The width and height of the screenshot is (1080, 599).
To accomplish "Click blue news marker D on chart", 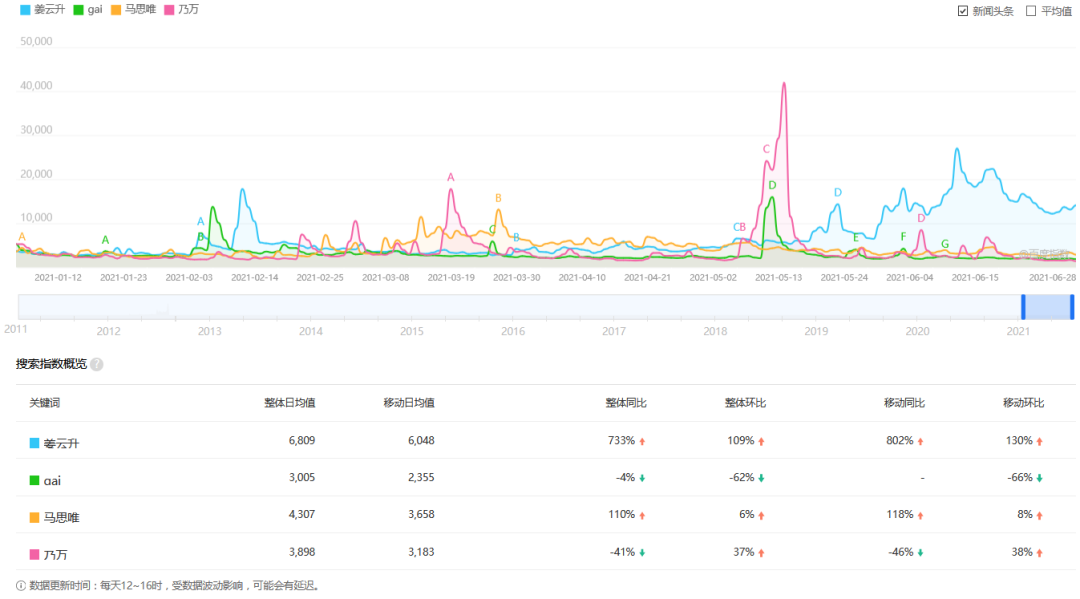I will pyautogui.click(x=838, y=192).
